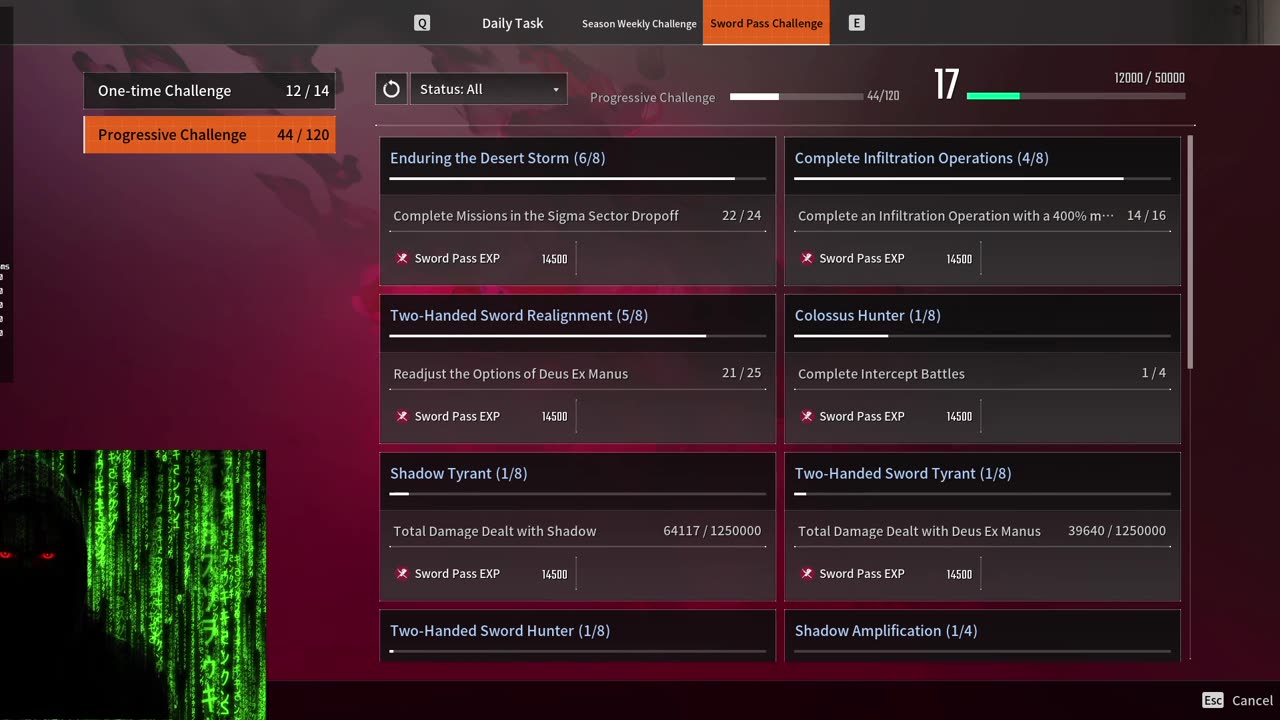Click the Esc key icon beside Cancel
Viewport: 1280px width, 720px height.
point(1213,700)
